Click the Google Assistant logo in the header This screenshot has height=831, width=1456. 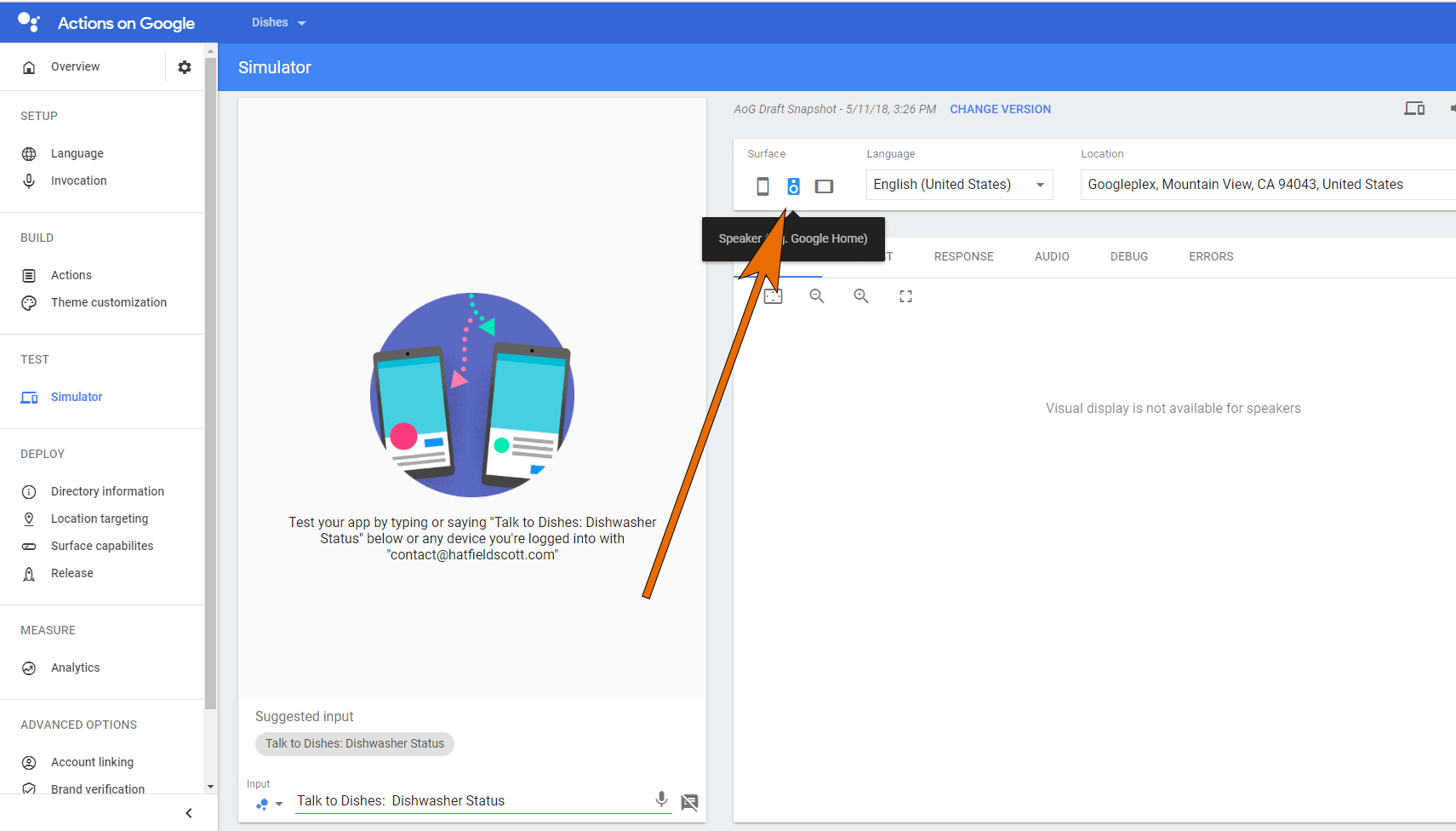coord(29,22)
